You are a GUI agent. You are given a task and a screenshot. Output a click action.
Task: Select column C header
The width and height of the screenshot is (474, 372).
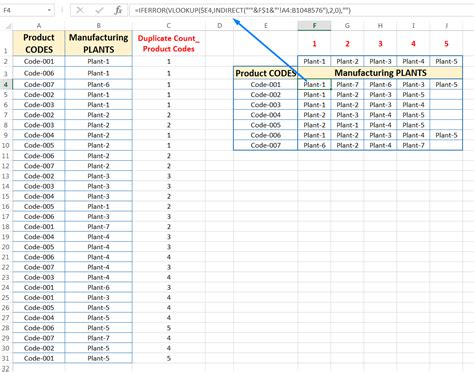click(x=169, y=26)
